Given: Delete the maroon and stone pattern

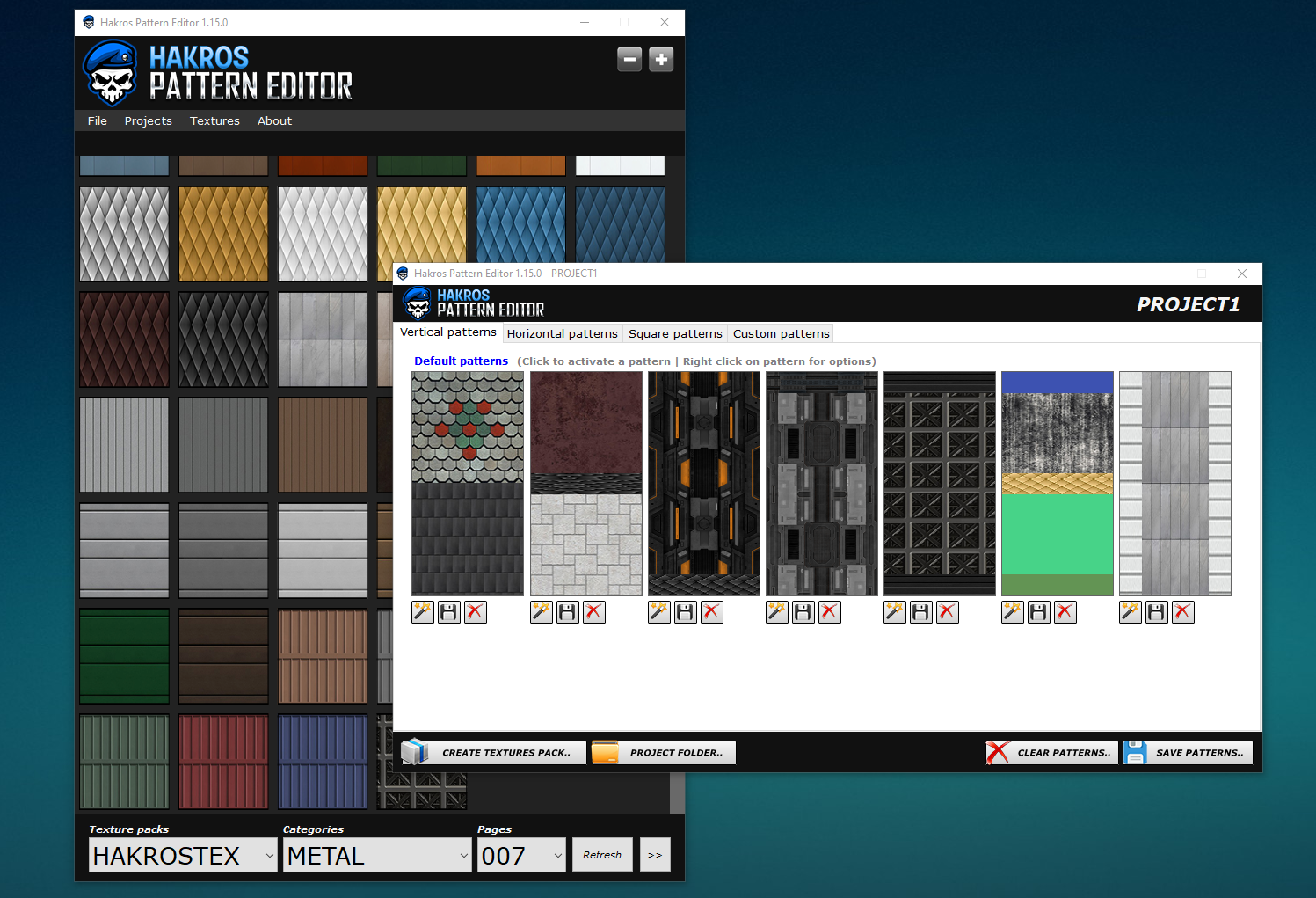Looking at the screenshot, I should coord(594,612).
